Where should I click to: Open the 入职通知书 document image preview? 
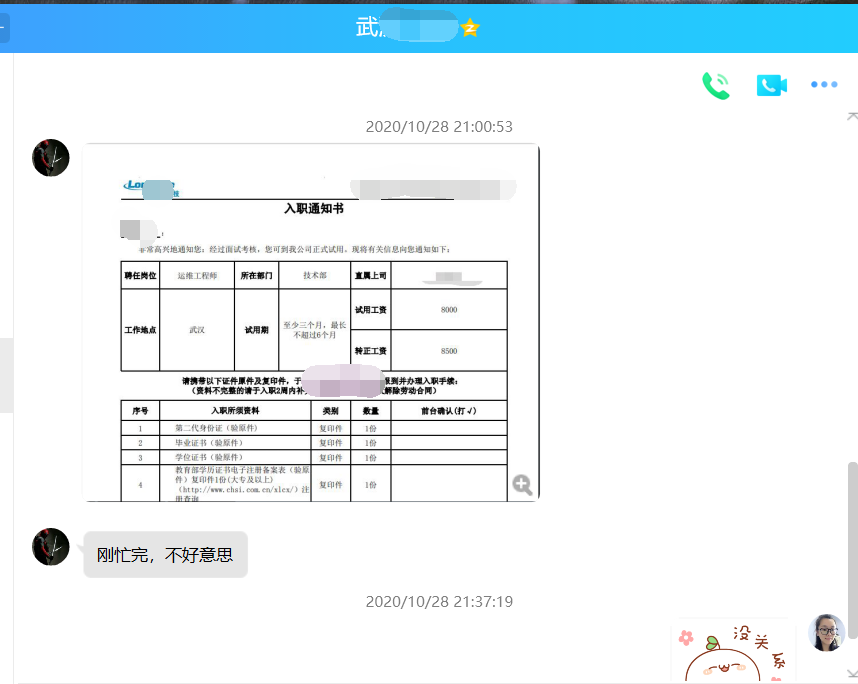[x=311, y=322]
